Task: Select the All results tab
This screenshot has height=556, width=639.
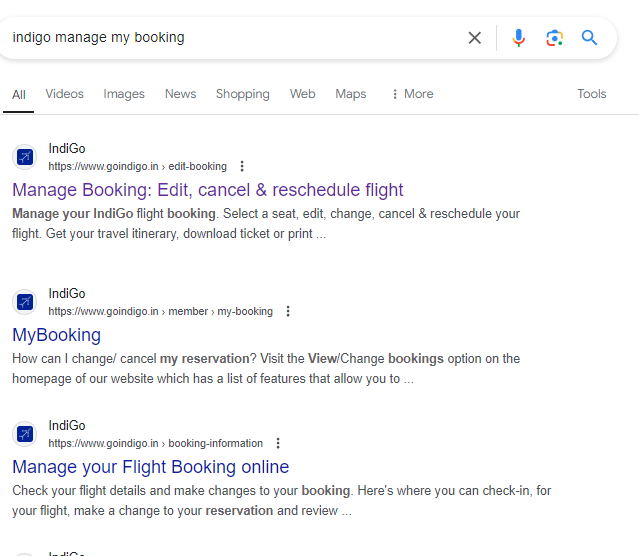Action: (19, 95)
